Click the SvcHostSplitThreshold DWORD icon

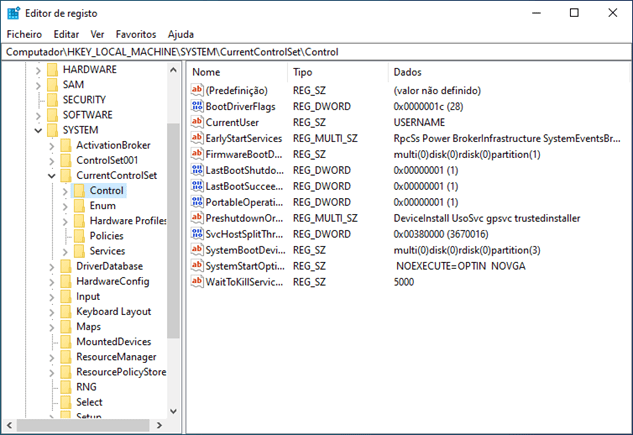[x=197, y=234]
